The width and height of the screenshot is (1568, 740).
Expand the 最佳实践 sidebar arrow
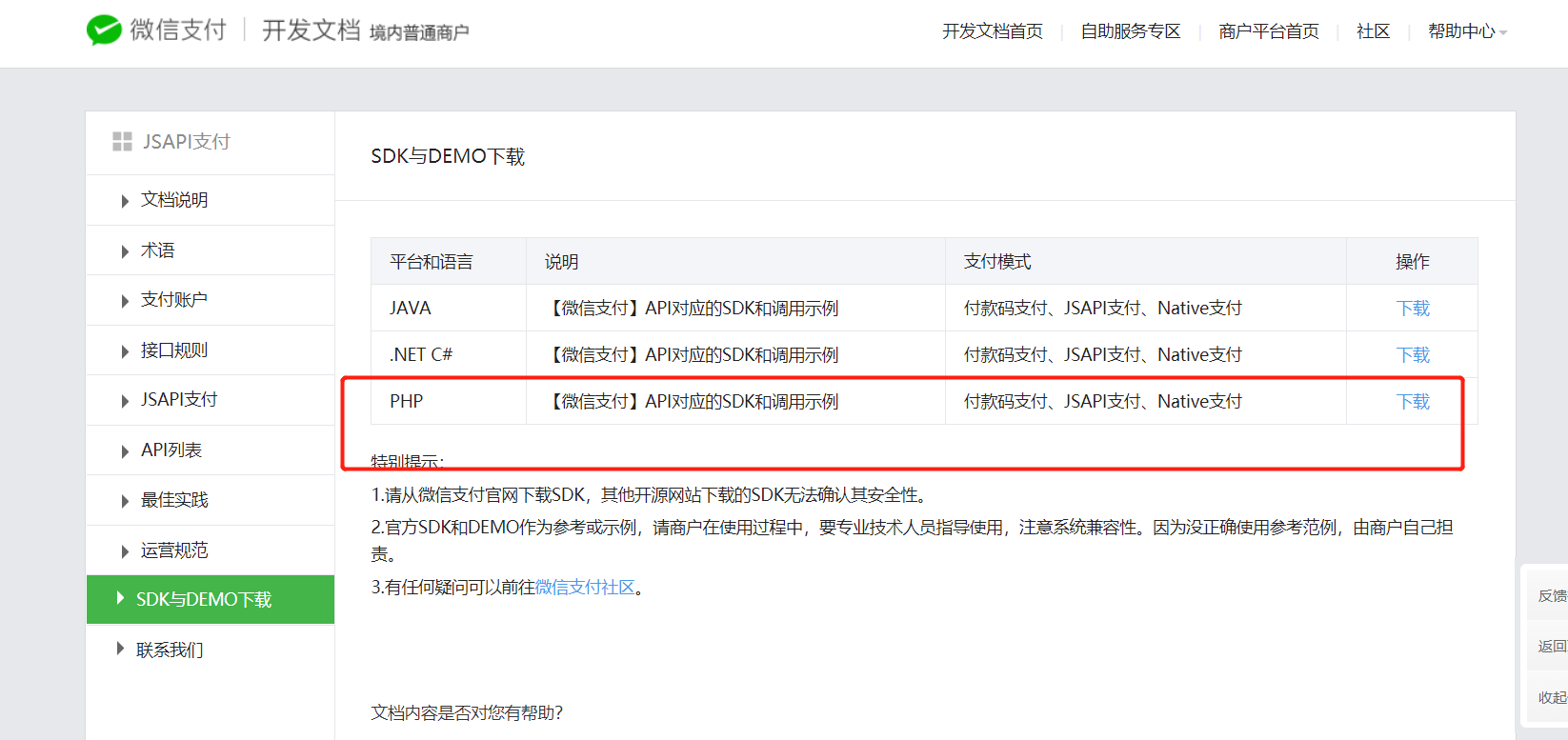coord(125,501)
